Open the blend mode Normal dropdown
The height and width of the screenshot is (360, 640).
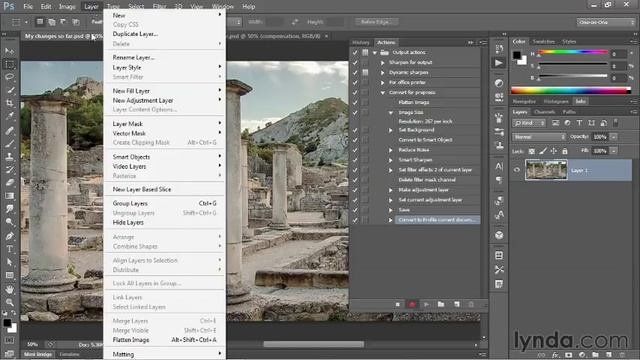539,137
